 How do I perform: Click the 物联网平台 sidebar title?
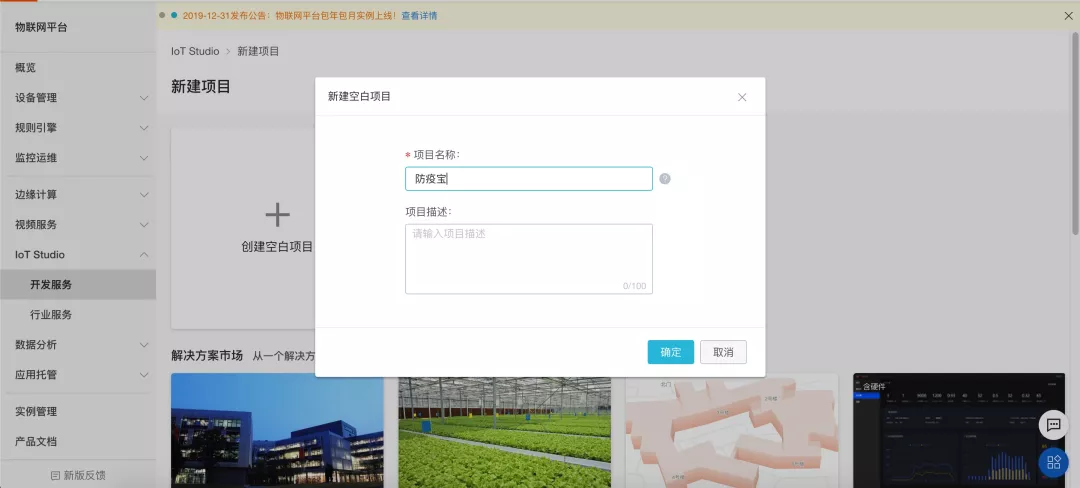41,28
